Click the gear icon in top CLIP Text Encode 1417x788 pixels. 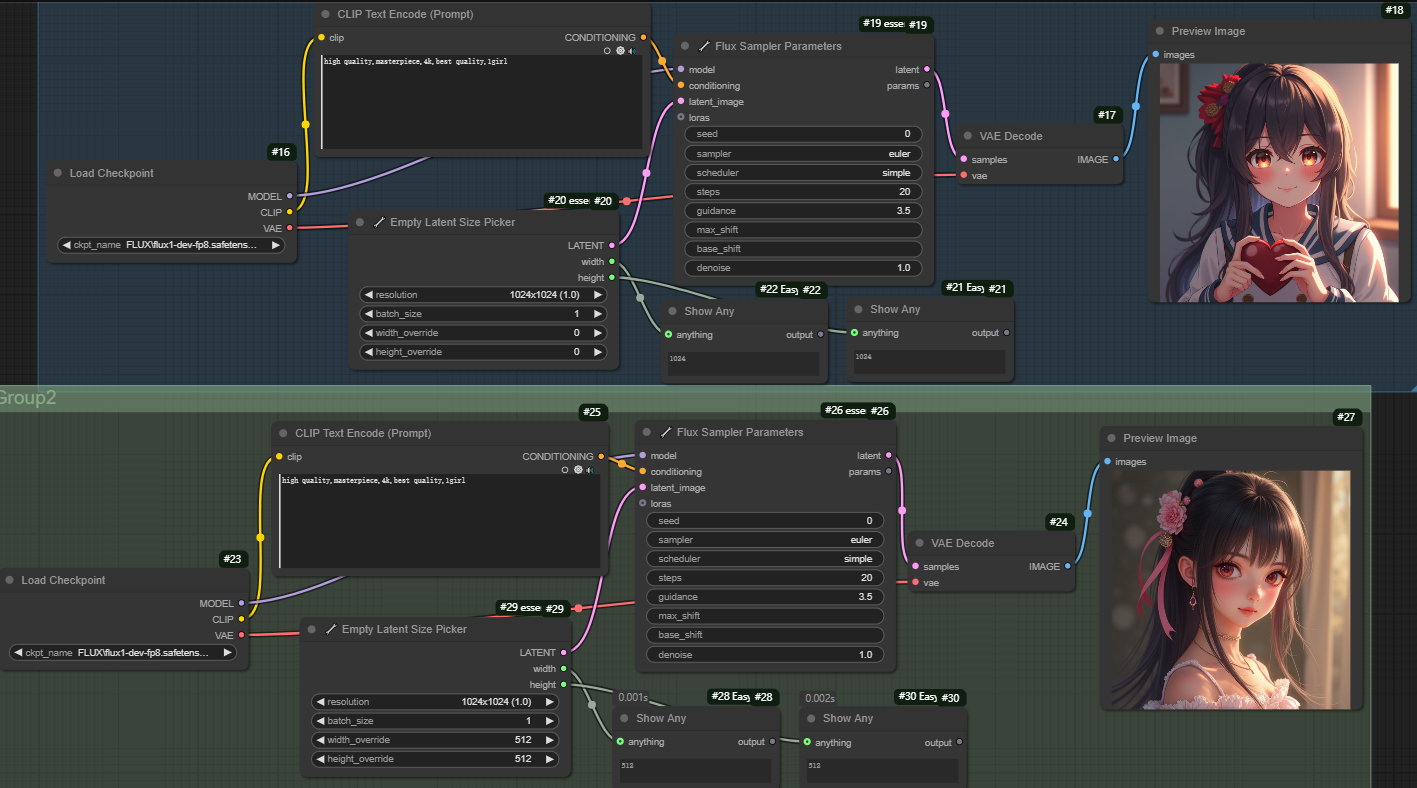point(620,50)
